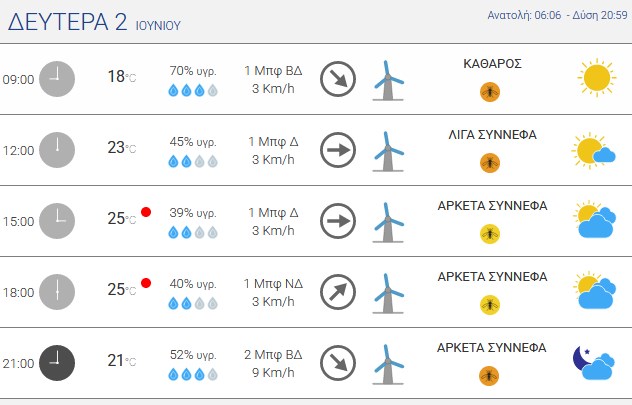Click the wind turbine icon at 15:00
The image size is (632, 405).
click(388, 222)
